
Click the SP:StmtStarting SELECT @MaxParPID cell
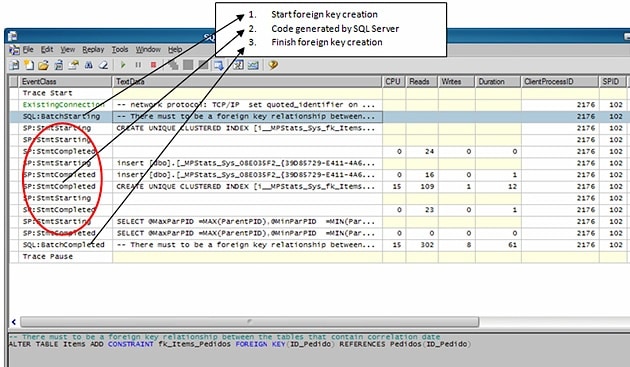pos(247,221)
